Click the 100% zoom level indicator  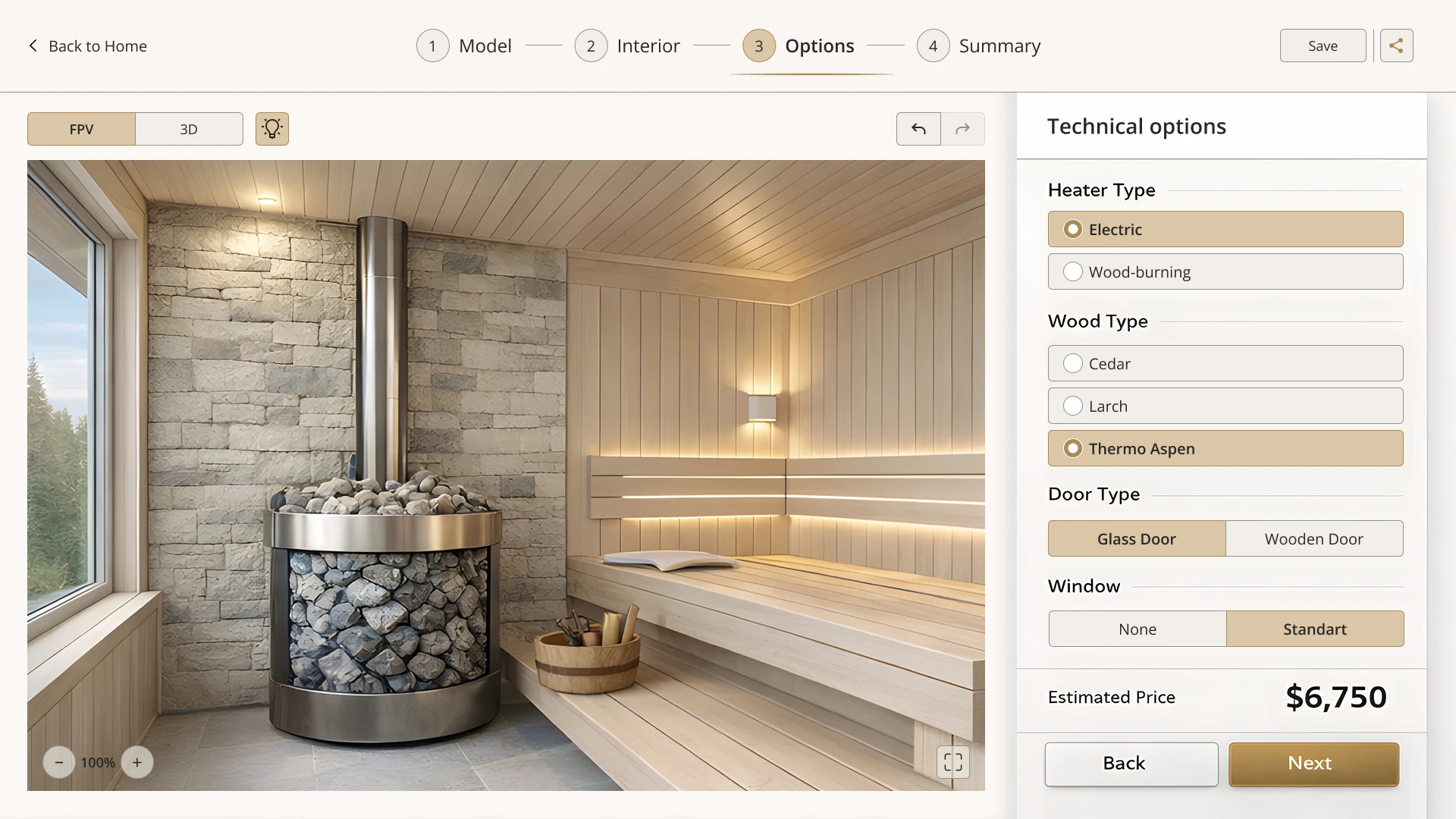[97, 762]
